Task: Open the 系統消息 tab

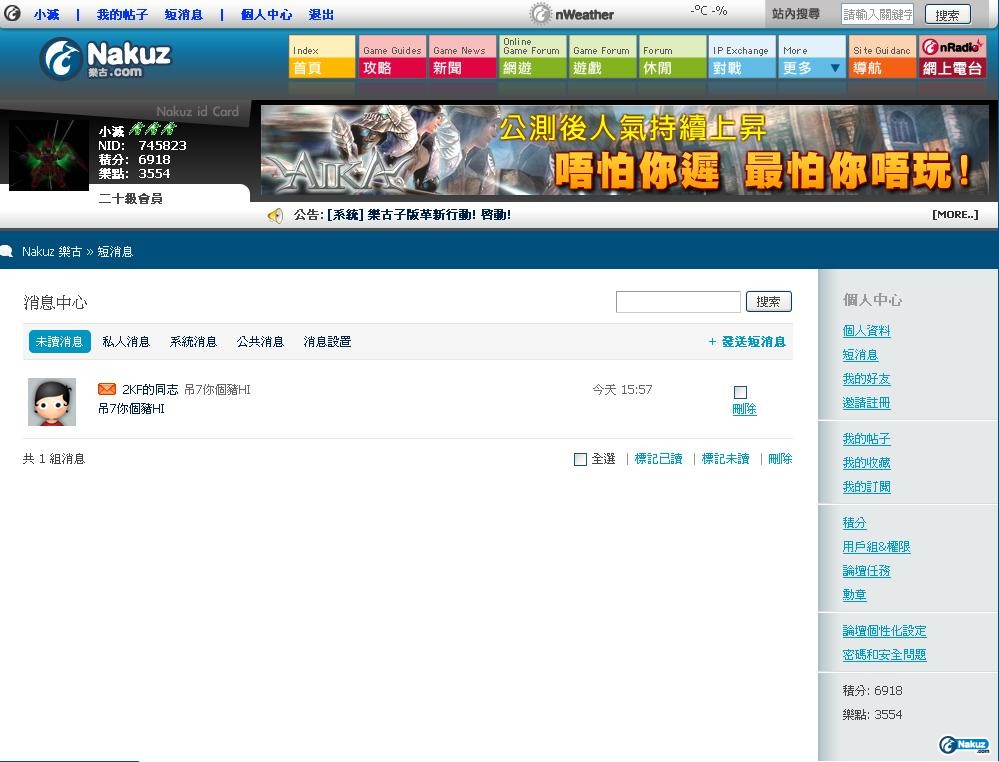Action: pyautogui.click(x=193, y=342)
